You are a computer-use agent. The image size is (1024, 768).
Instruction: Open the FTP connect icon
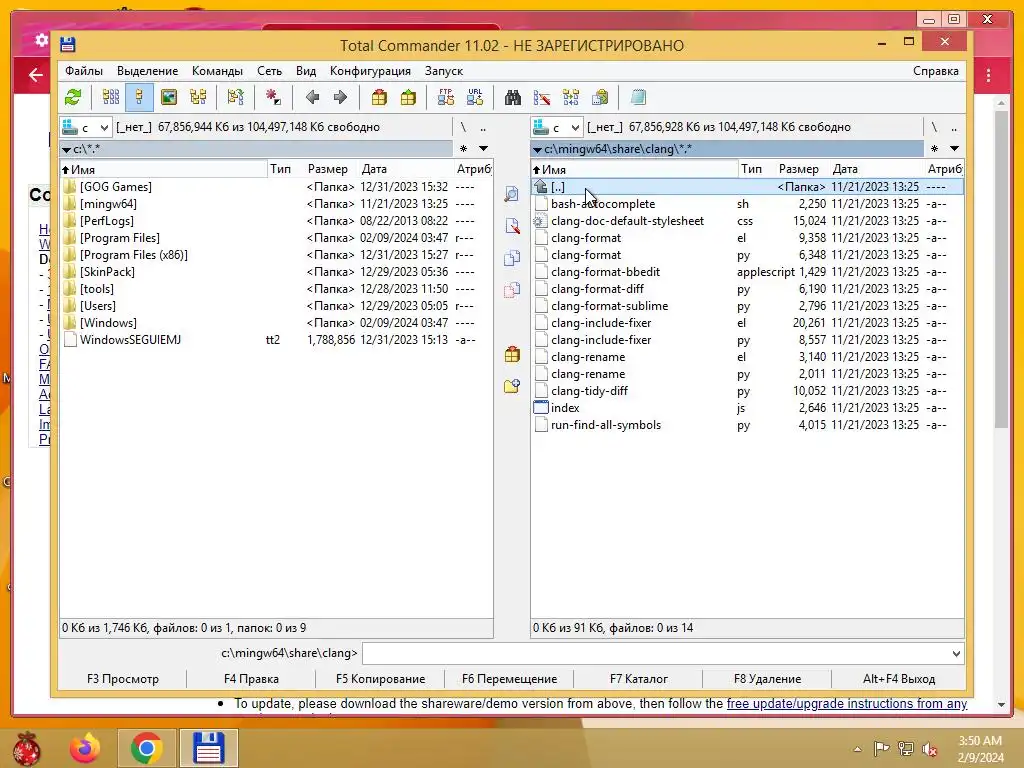[x=445, y=97]
